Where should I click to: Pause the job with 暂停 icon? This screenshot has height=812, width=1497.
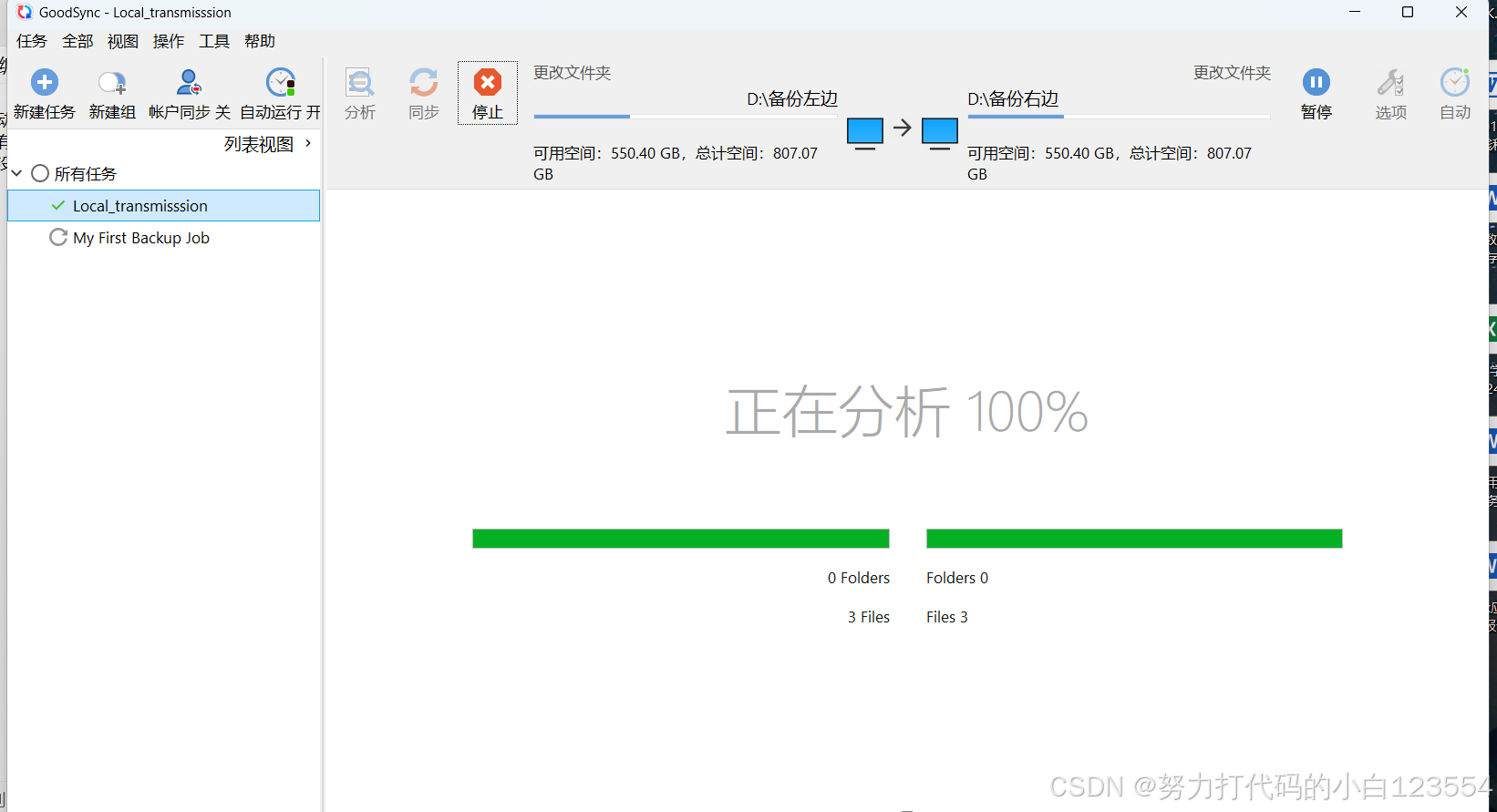coord(1316,82)
